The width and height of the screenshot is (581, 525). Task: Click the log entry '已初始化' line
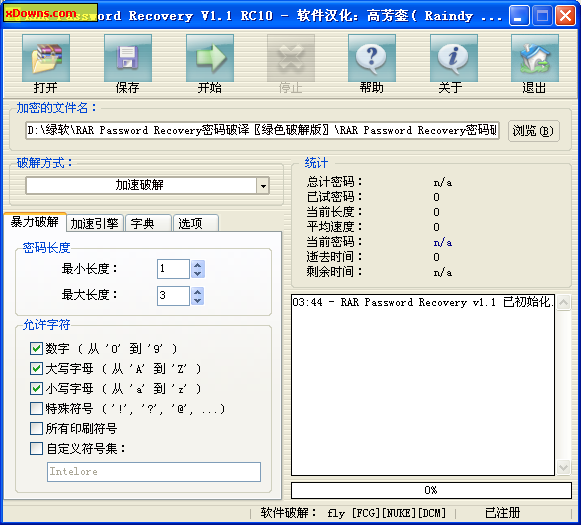coord(422,302)
